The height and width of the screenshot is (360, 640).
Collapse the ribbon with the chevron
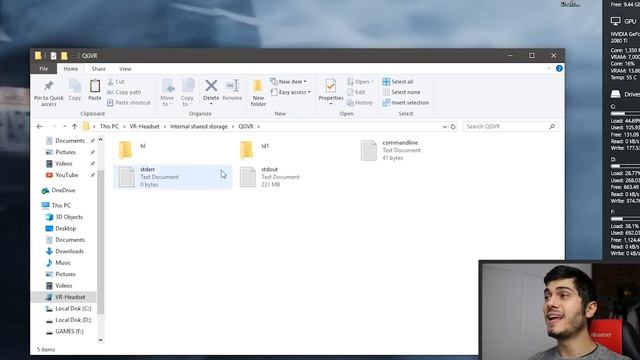coord(549,69)
